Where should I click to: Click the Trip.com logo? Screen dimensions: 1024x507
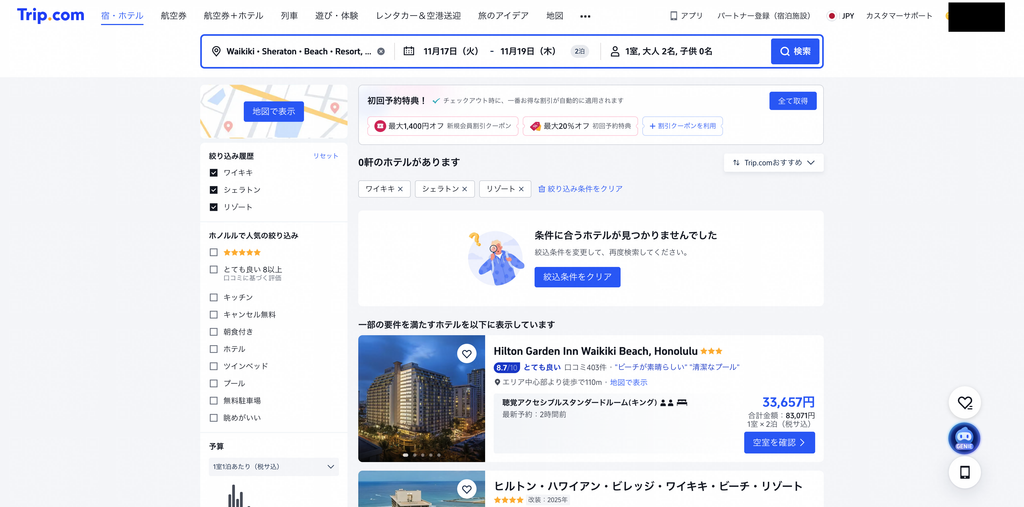tap(50, 16)
